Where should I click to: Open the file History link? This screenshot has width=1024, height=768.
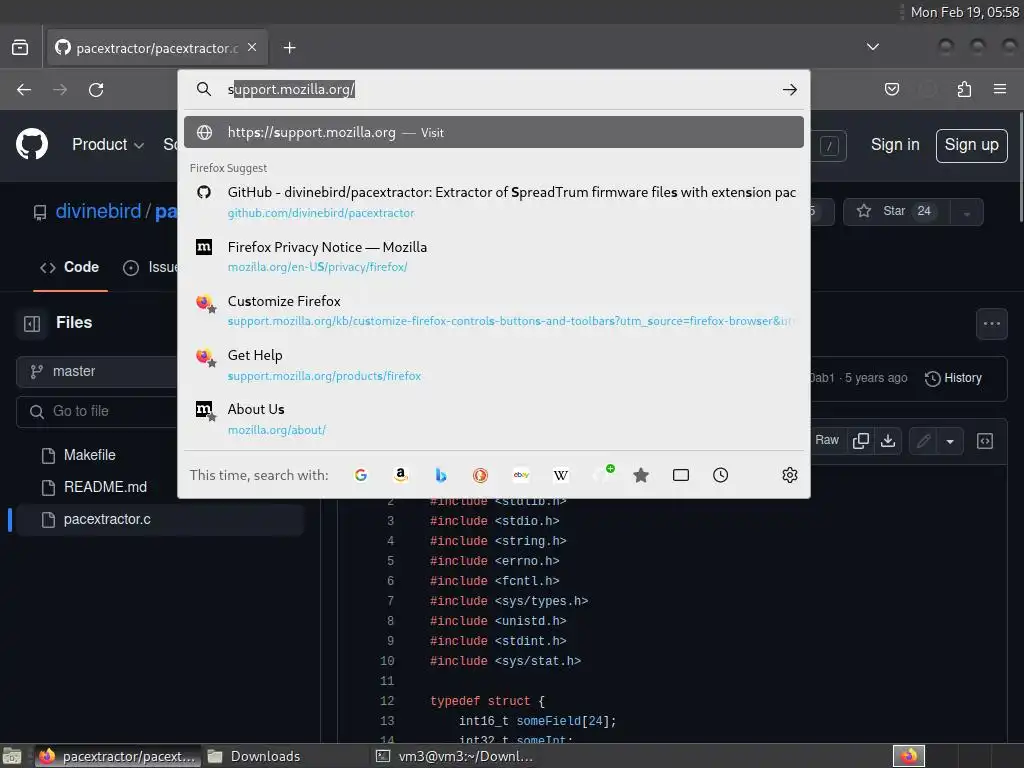pos(953,378)
